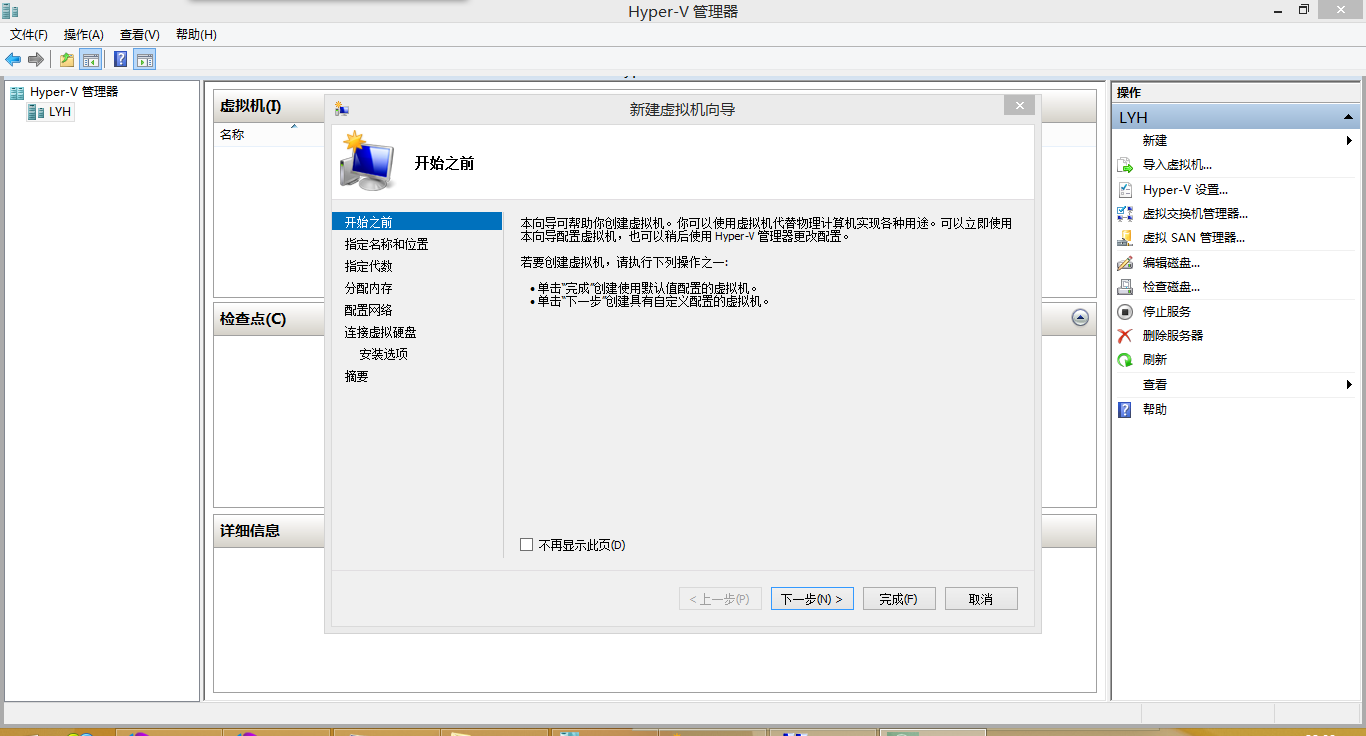1366x736 pixels.
Task: Collapse the LYH actions section header
Action: pyautogui.click(x=1348, y=118)
